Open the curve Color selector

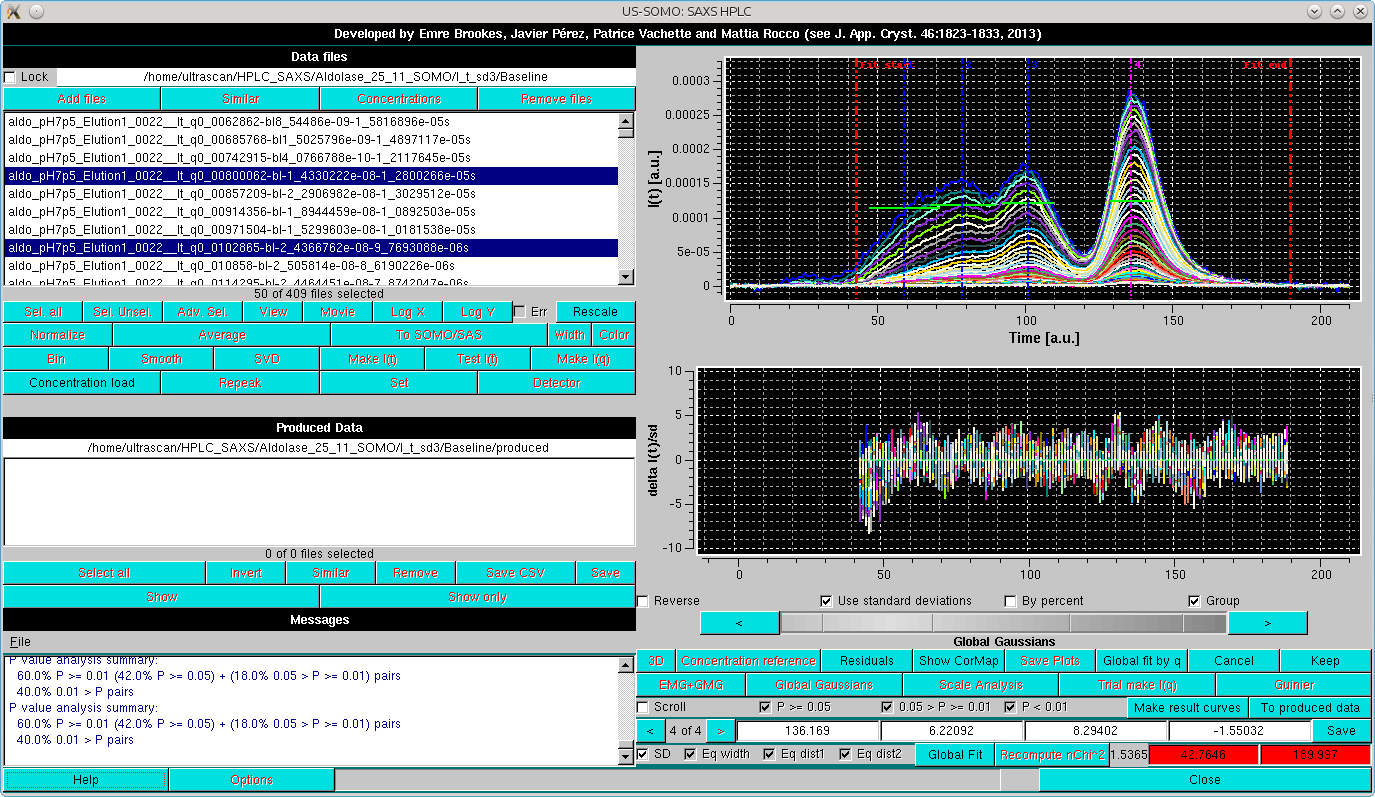613,335
